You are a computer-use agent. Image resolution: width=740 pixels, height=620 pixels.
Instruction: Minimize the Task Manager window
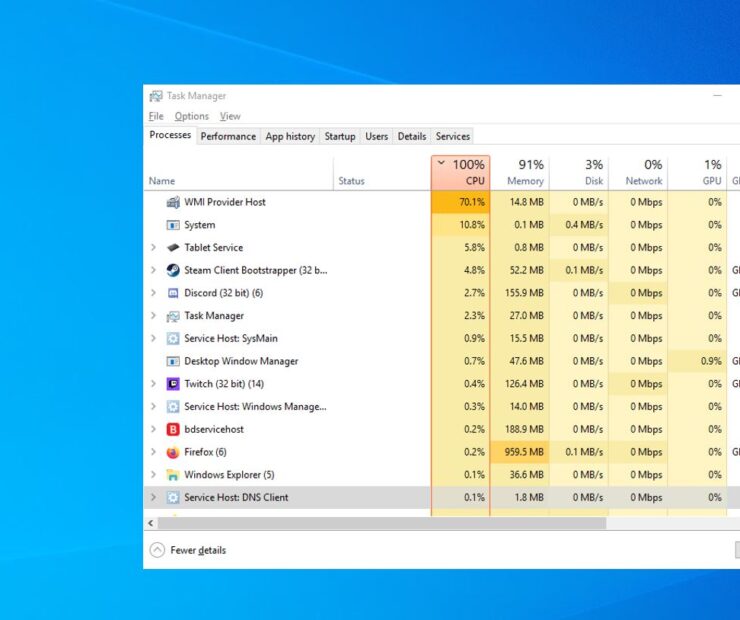(x=717, y=96)
